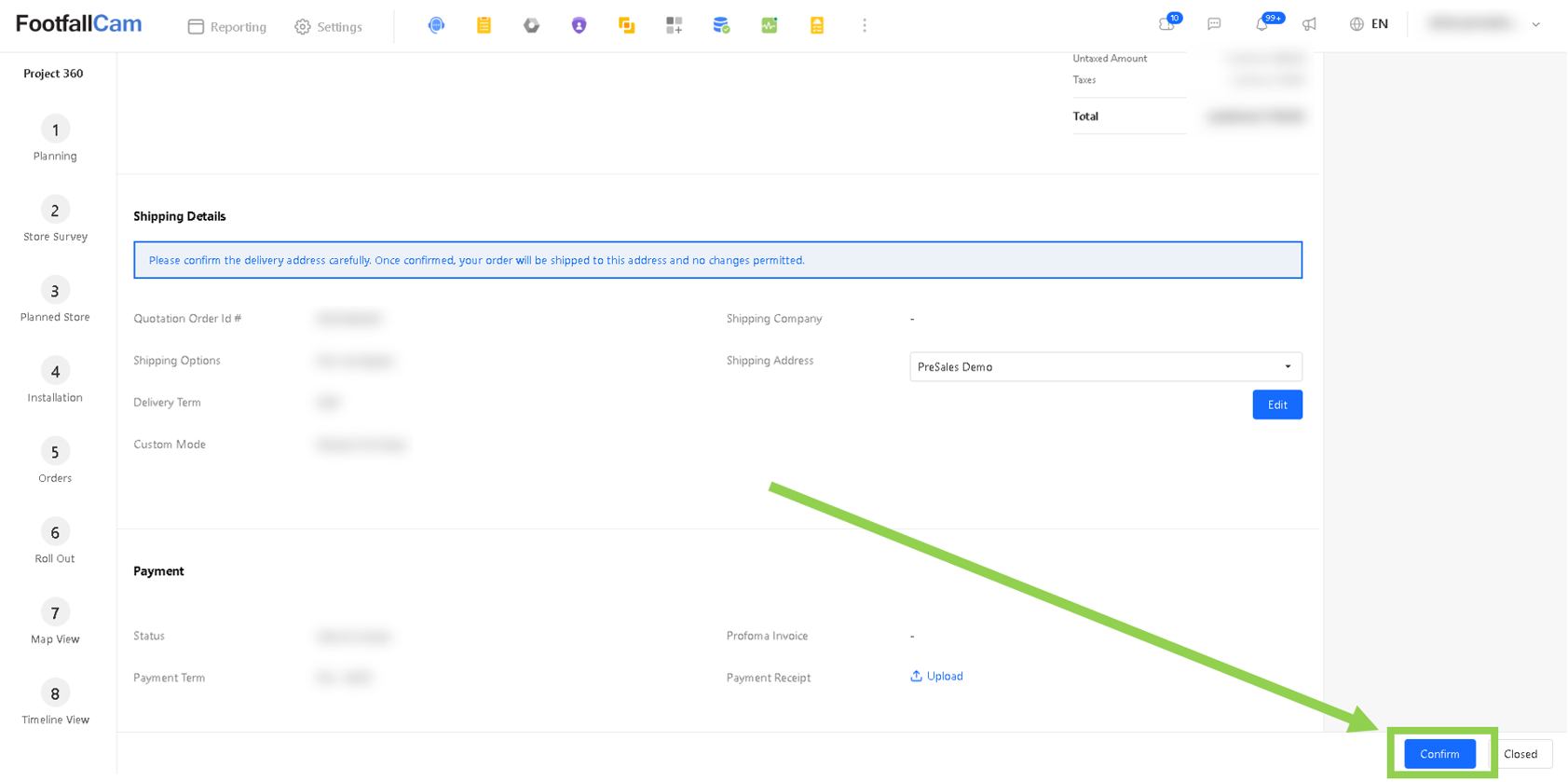This screenshot has height=782, width=1568.
Task: Click the Untaxed Amount label
Action: tap(1110, 59)
